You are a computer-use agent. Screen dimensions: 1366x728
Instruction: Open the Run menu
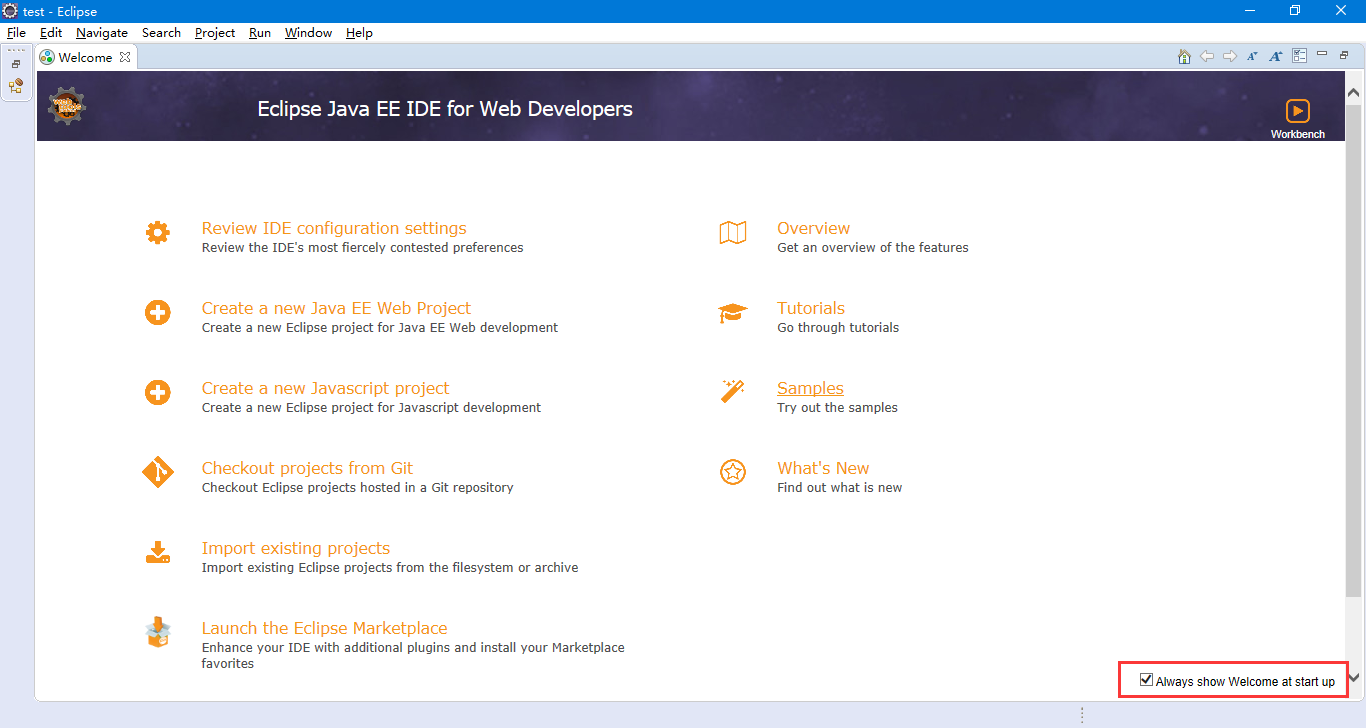260,33
